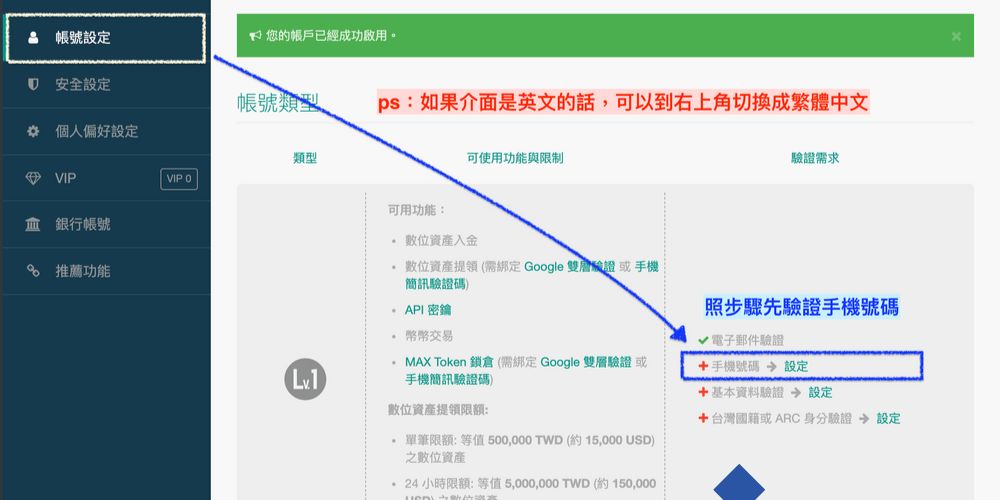
Task: Click the 可使用功能與限制 column header
Action: coord(515,158)
